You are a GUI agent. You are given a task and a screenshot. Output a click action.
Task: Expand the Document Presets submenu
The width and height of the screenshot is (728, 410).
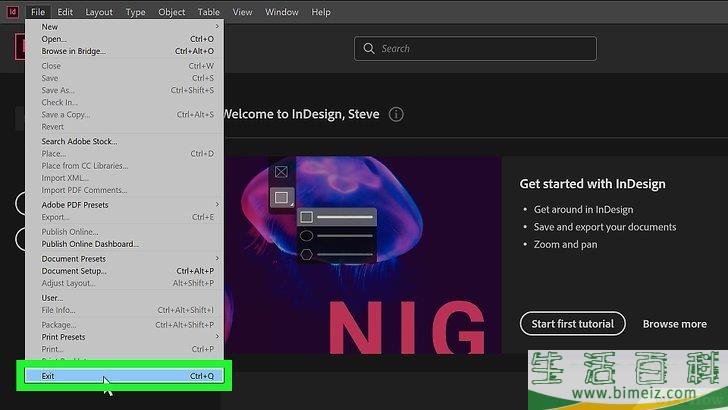(x=124, y=259)
